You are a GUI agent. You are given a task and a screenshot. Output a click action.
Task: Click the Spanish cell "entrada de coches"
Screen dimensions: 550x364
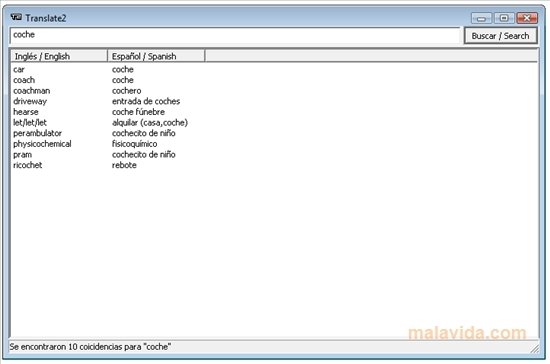pyautogui.click(x=146, y=101)
